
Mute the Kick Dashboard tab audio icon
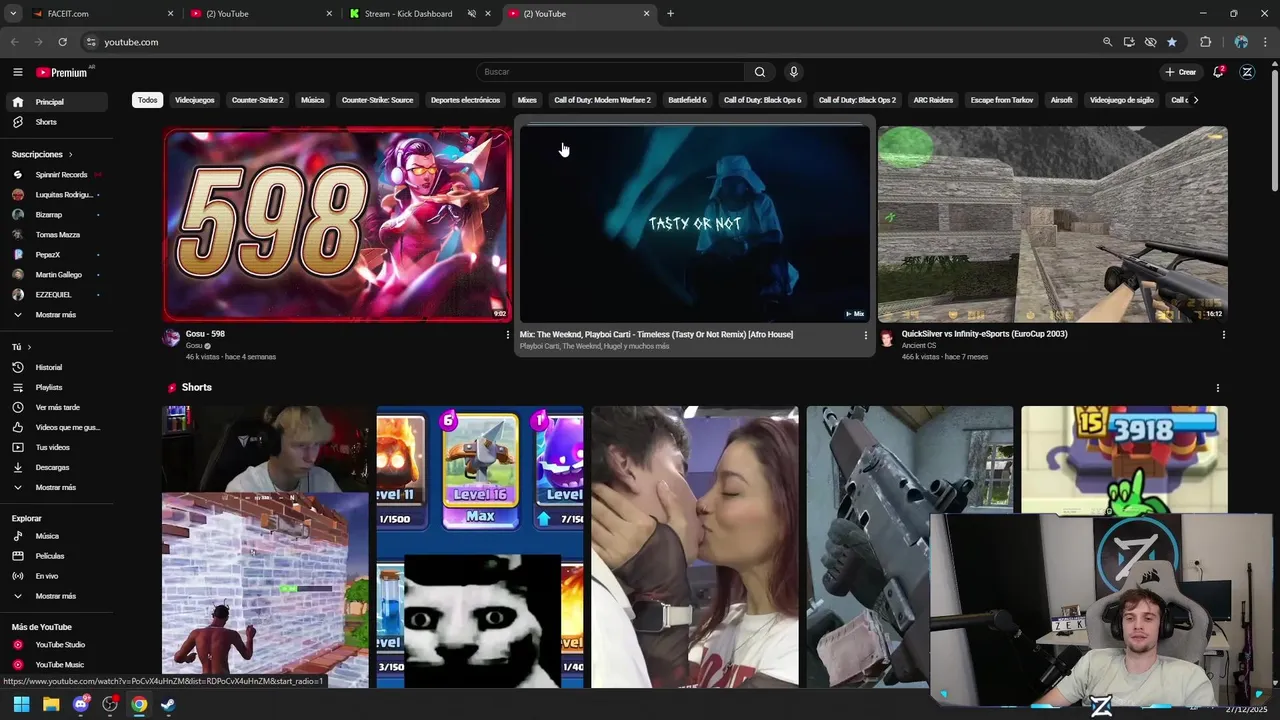(x=471, y=14)
